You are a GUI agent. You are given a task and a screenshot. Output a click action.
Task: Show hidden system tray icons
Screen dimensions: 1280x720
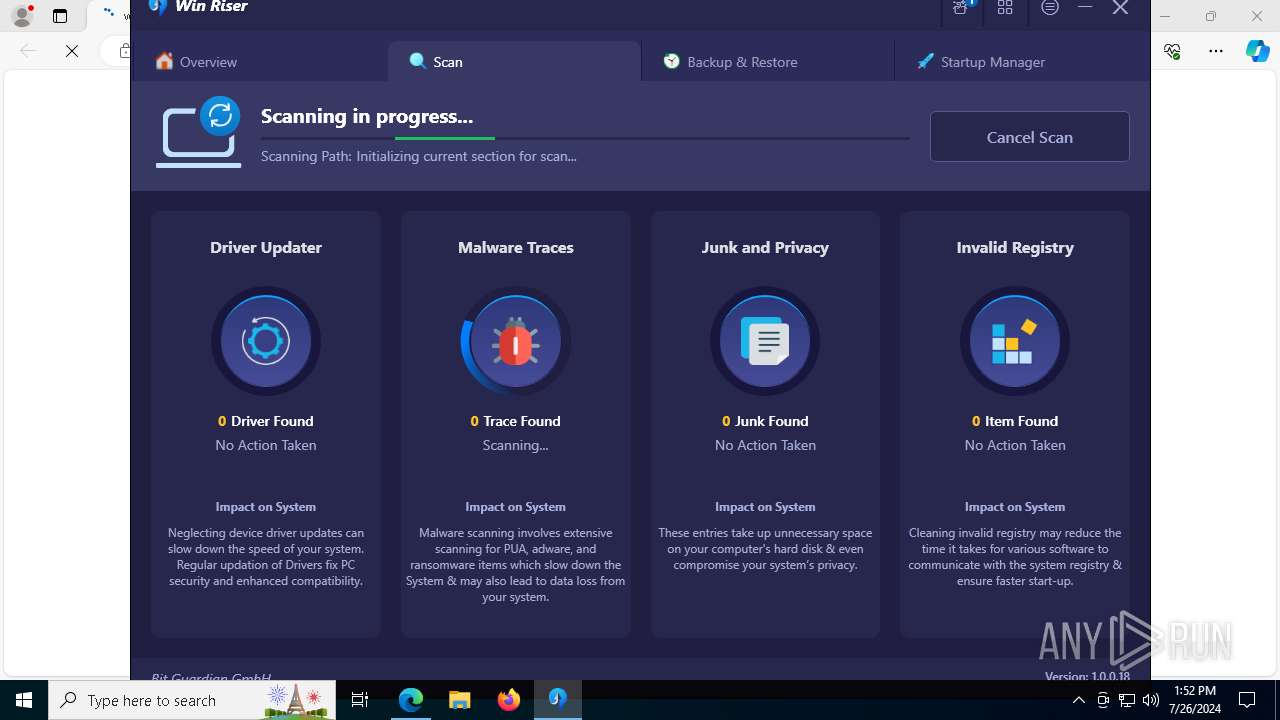[x=1079, y=700]
